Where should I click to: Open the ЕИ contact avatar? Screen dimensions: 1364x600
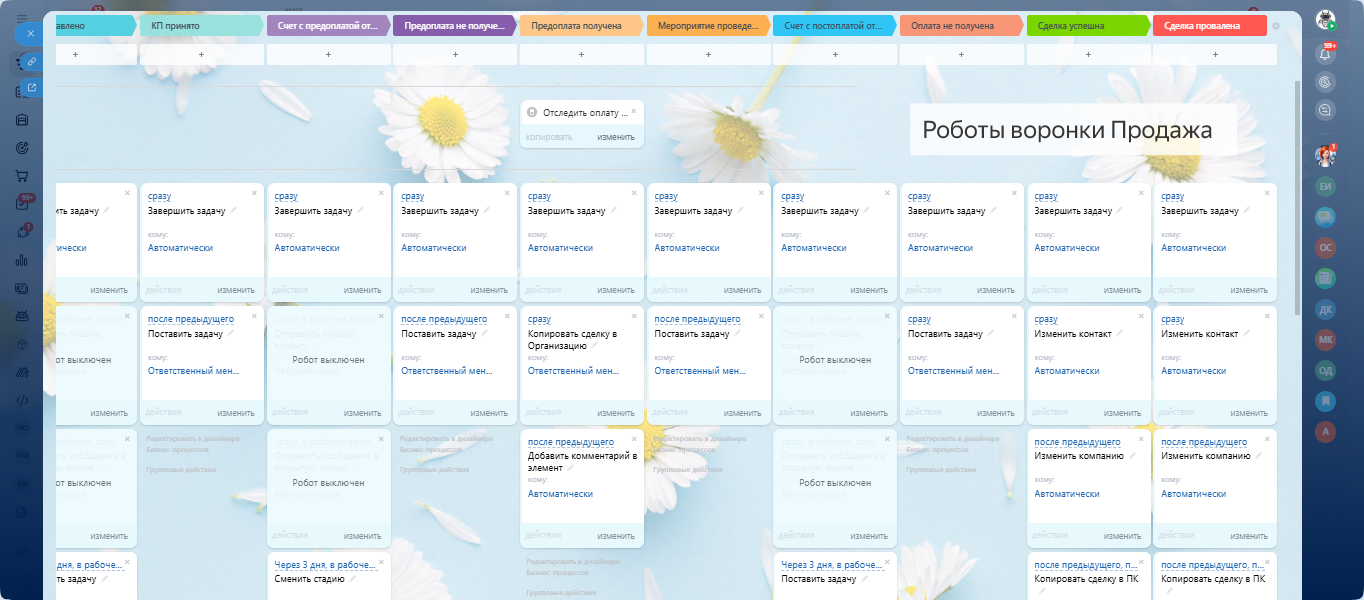pyautogui.click(x=1326, y=186)
